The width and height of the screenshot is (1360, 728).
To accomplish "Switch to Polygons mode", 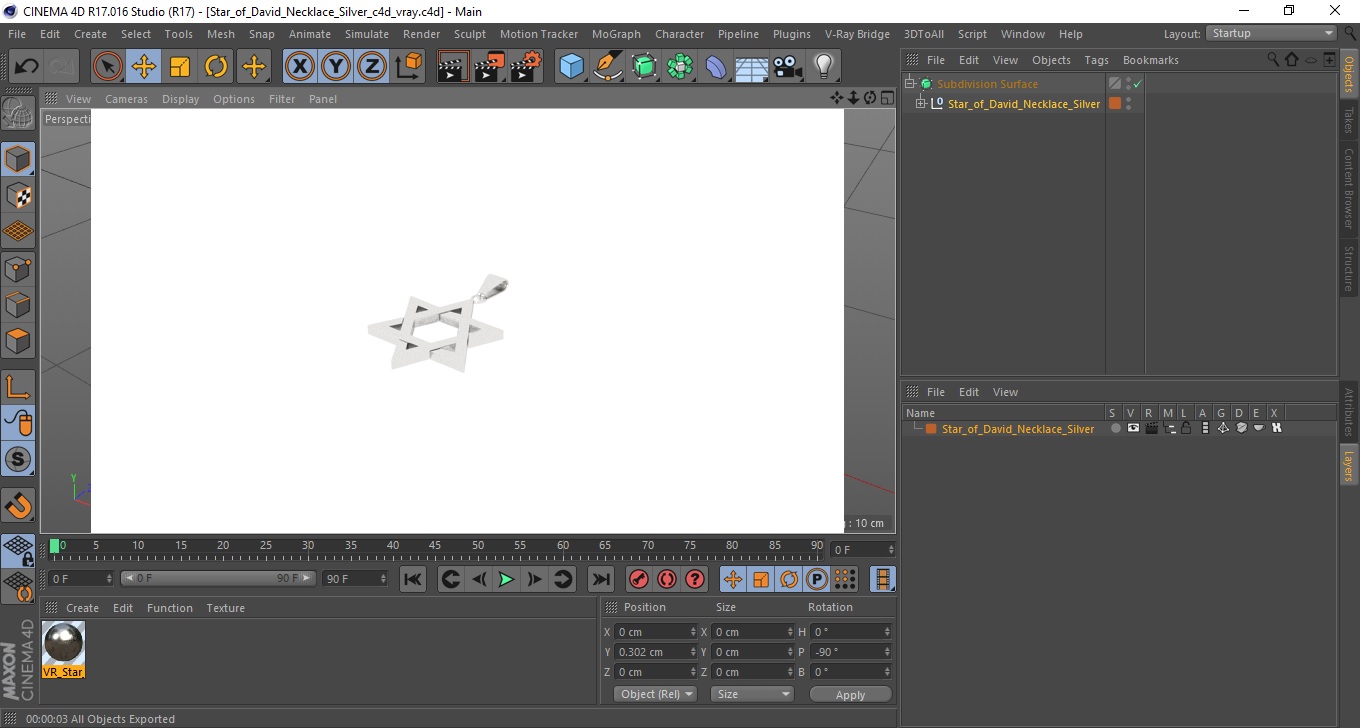I will [18, 340].
